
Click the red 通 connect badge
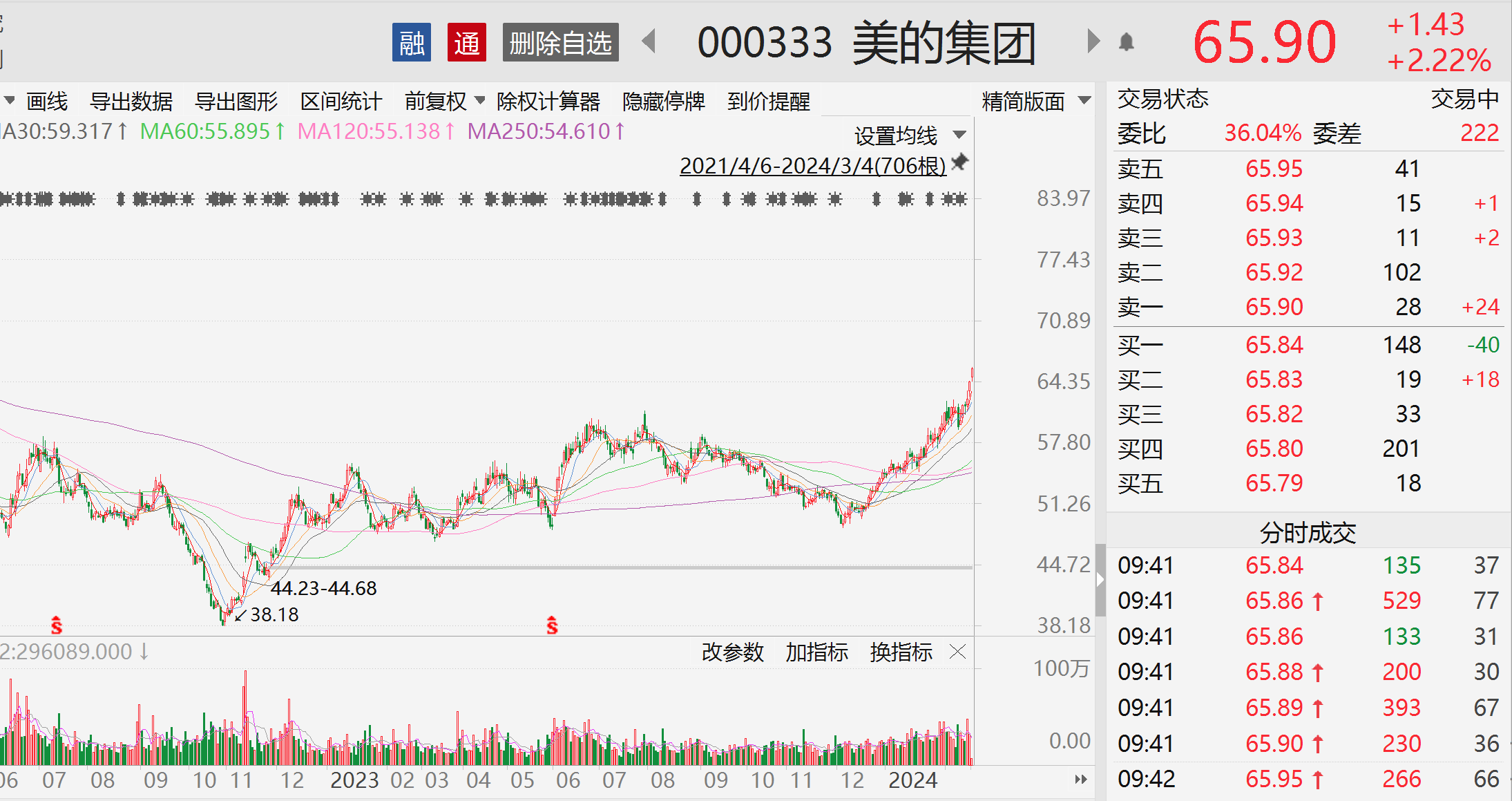pos(466,43)
